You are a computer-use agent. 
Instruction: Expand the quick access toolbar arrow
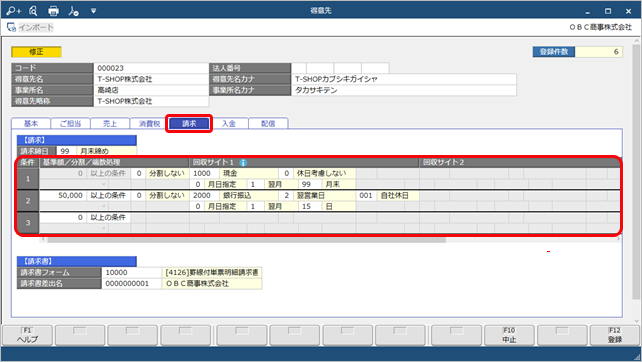[x=93, y=11]
